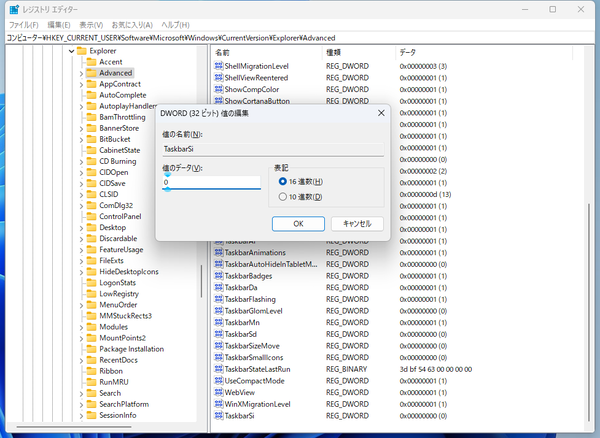Select the TaskbarAnimations value icon
Screen dimensions: 600x438
pyautogui.click(x=218, y=252)
